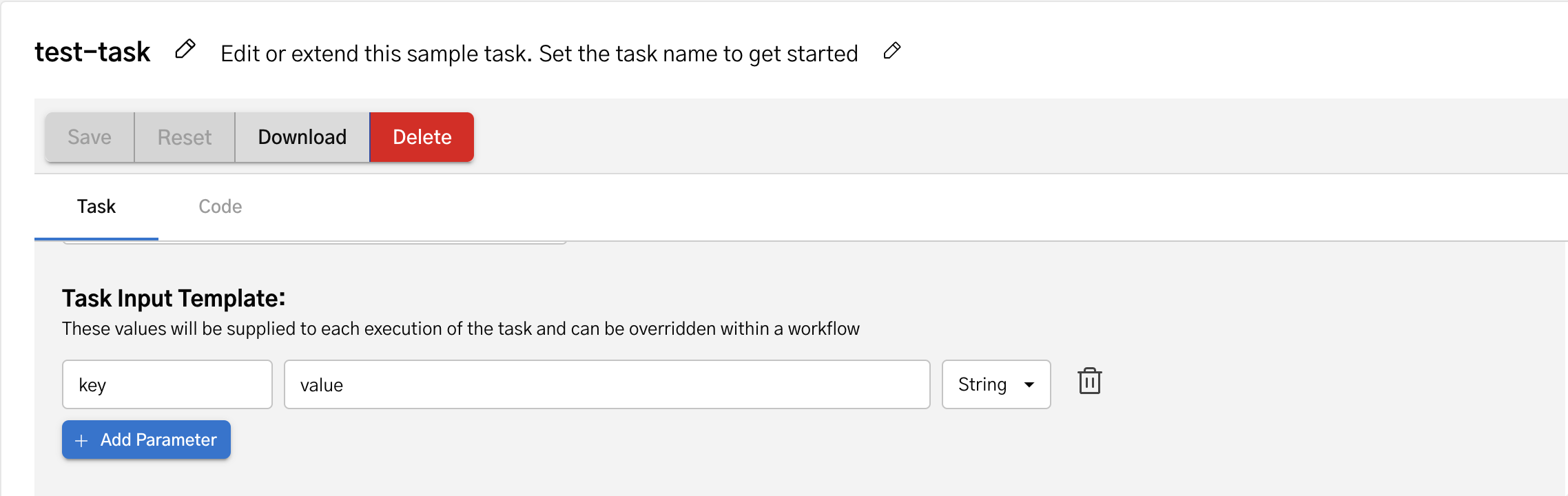Edit the task description using its pencil icon

892,51
